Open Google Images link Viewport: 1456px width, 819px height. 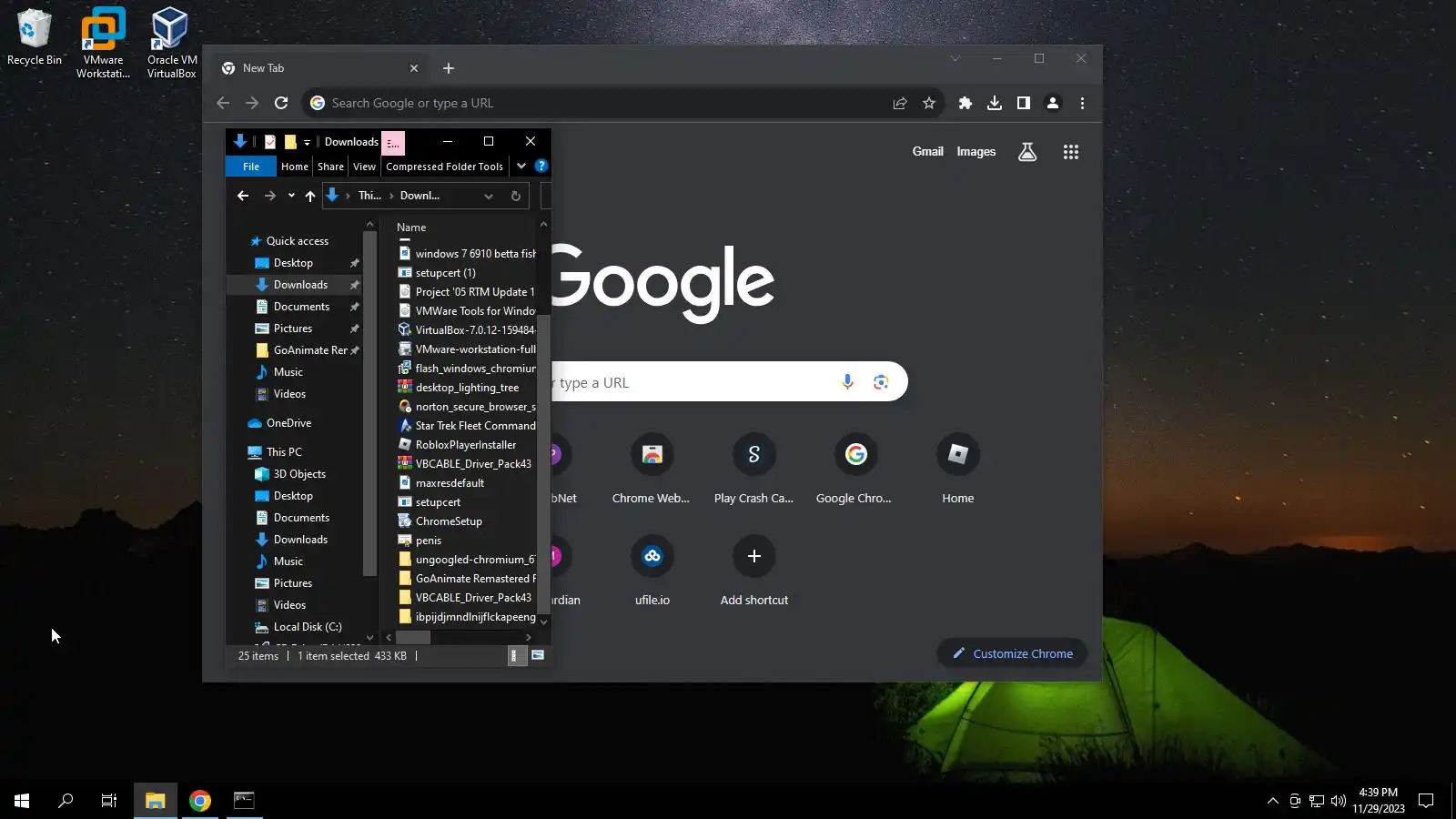pos(976,152)
